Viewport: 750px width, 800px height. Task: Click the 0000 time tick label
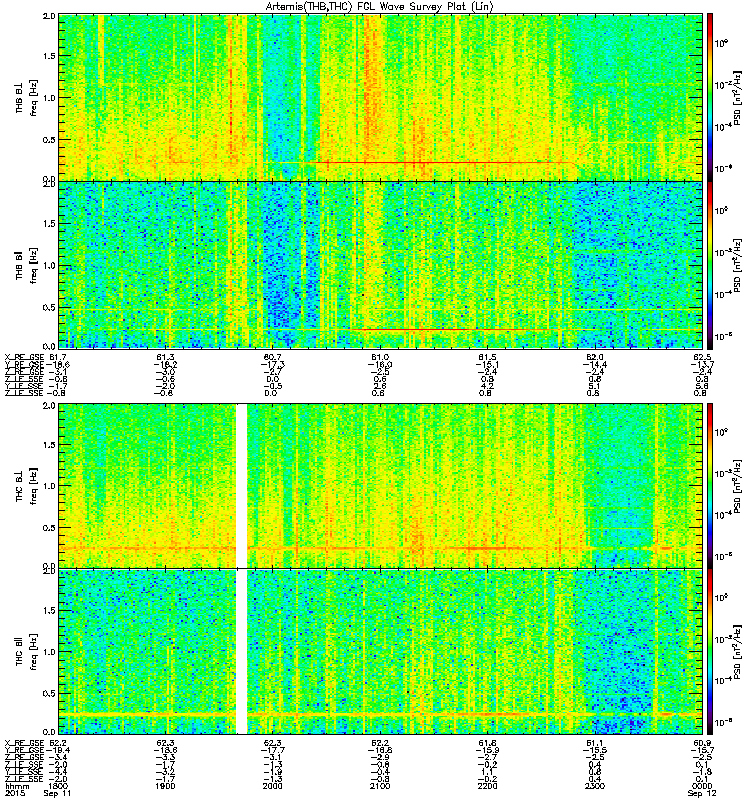click(x=702, y=786)
